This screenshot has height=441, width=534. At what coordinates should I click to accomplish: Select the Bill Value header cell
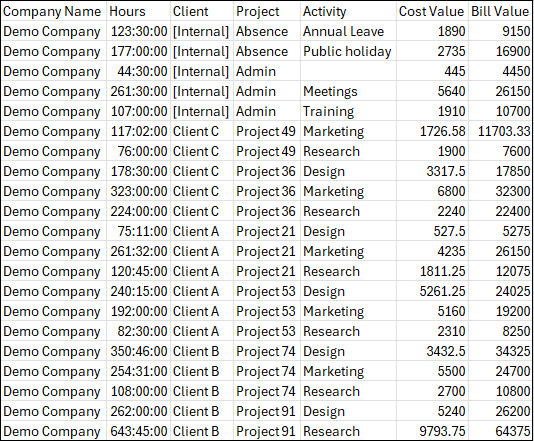pos(501,11)
